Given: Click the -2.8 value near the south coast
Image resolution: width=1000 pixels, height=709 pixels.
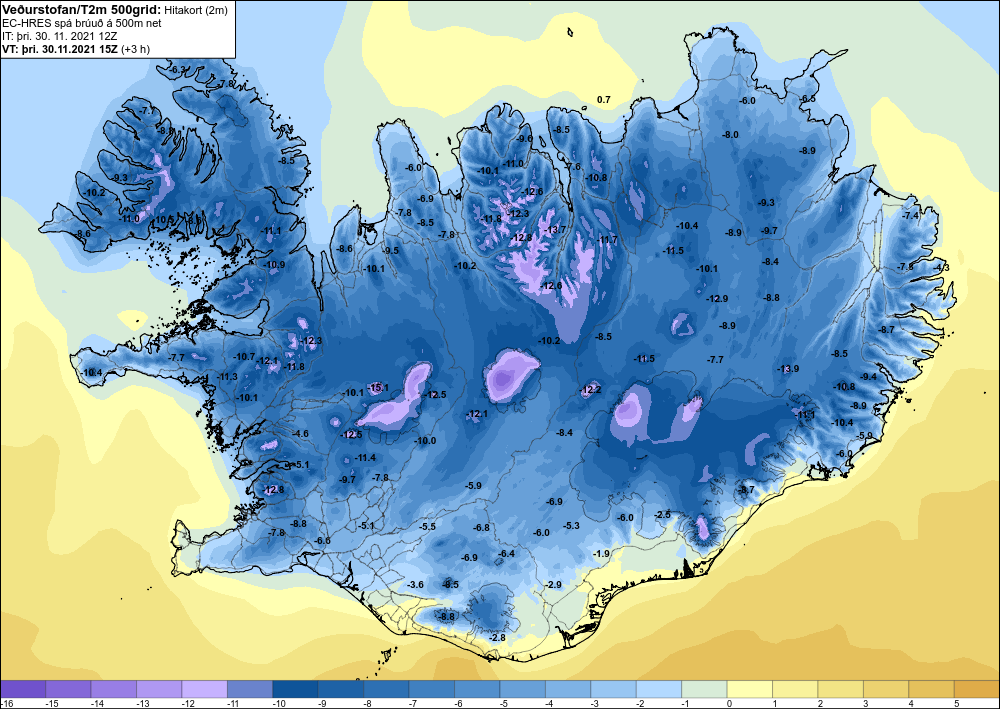Looking at the screenshot, I should point(497,638).
